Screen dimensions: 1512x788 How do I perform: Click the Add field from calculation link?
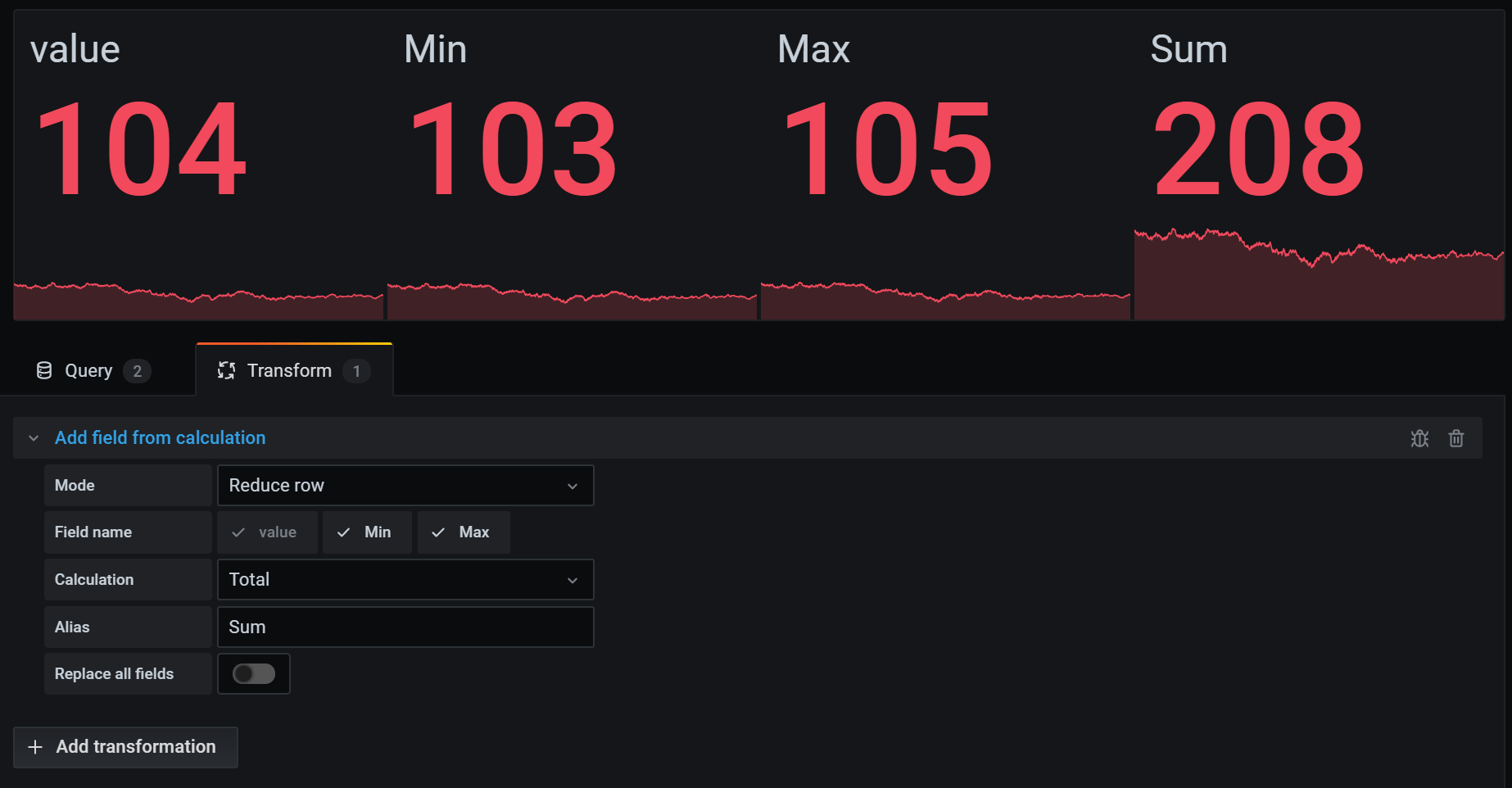[161, 437]
